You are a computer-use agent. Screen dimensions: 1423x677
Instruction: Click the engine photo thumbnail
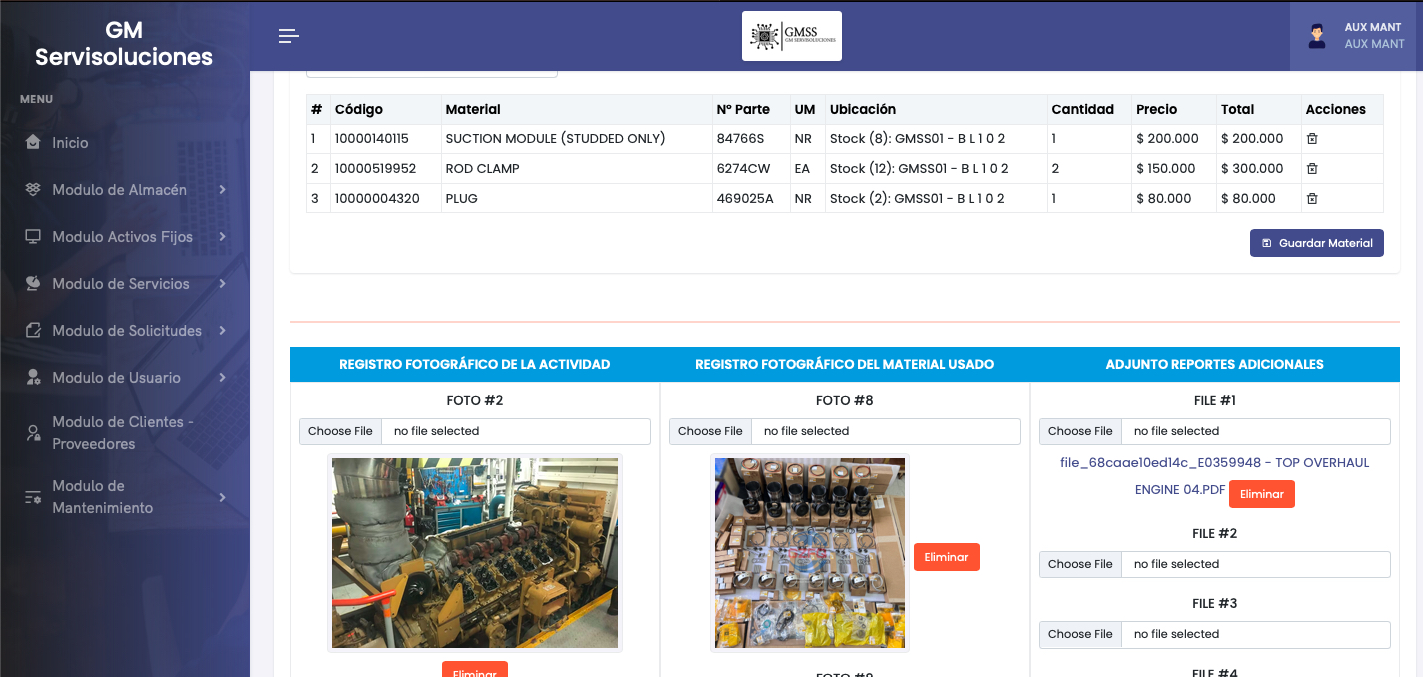pyautogui.click(x=475, y=553)
